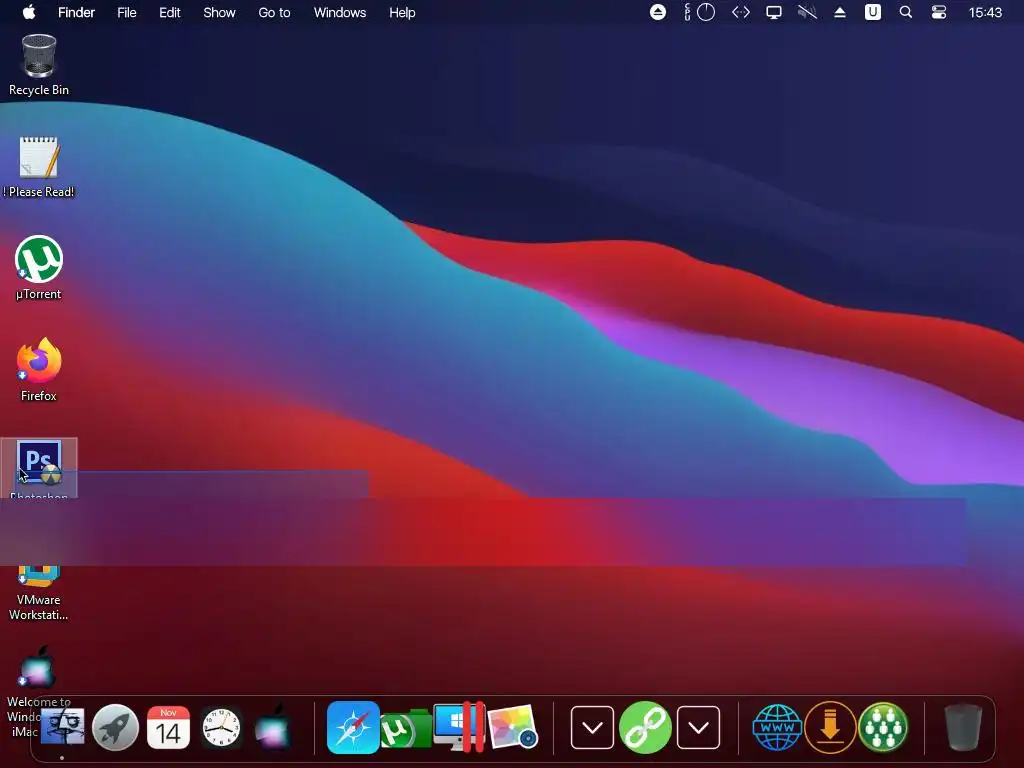Open the Go to menu
1024x768 pixels.
click(x=274, y=12)
